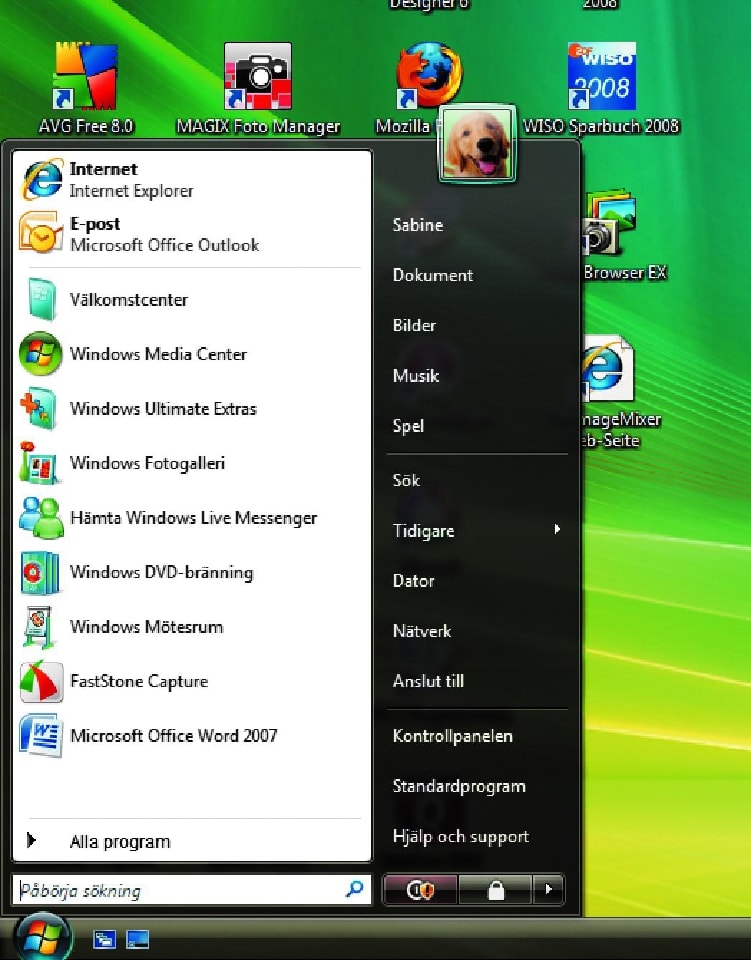Launch Windows Media Center icon

coord(40,353)
